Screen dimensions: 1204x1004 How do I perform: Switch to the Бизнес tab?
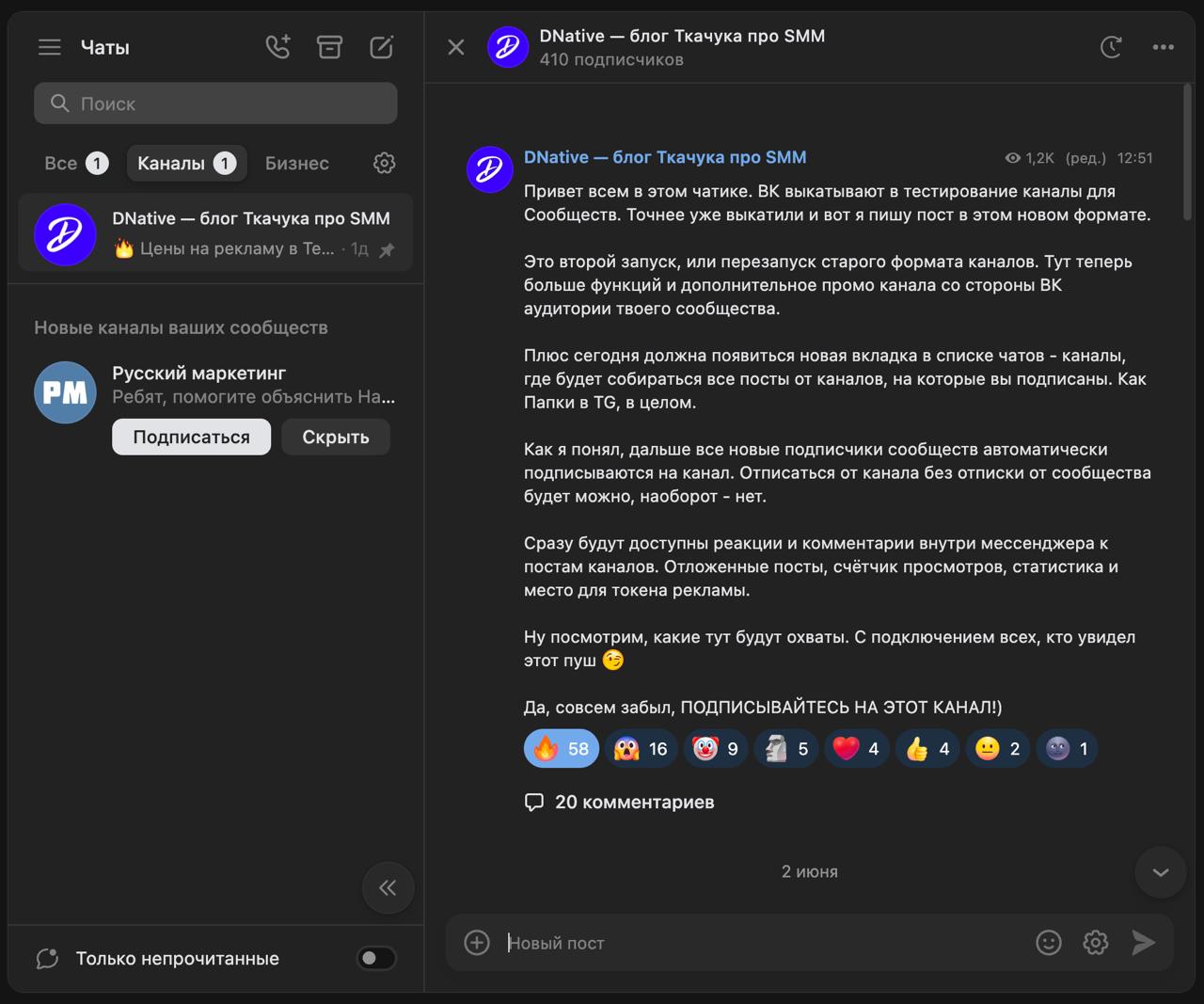(x=297, y=163)
